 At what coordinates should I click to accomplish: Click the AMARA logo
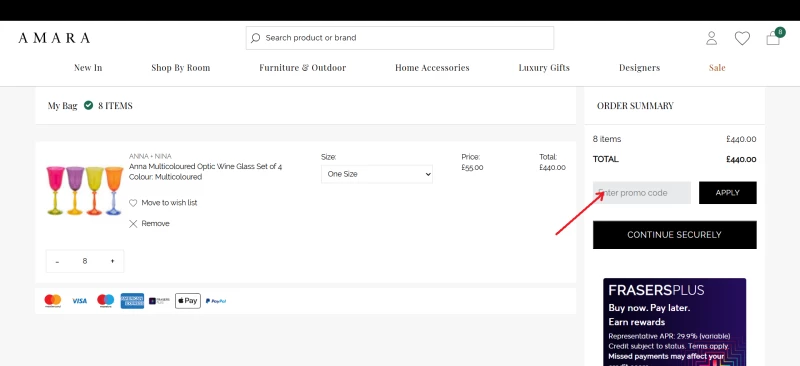[54, 38]
